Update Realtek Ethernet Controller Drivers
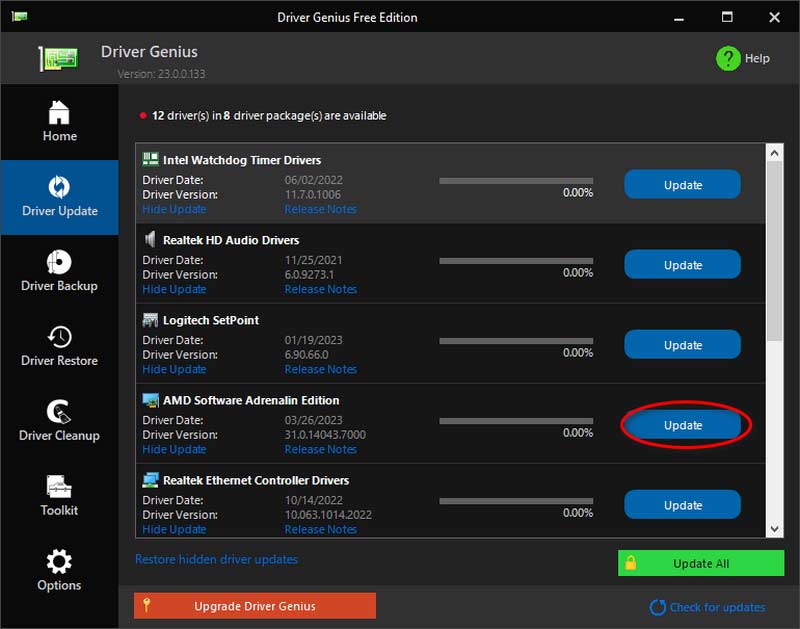 click(x=682, y=505)
